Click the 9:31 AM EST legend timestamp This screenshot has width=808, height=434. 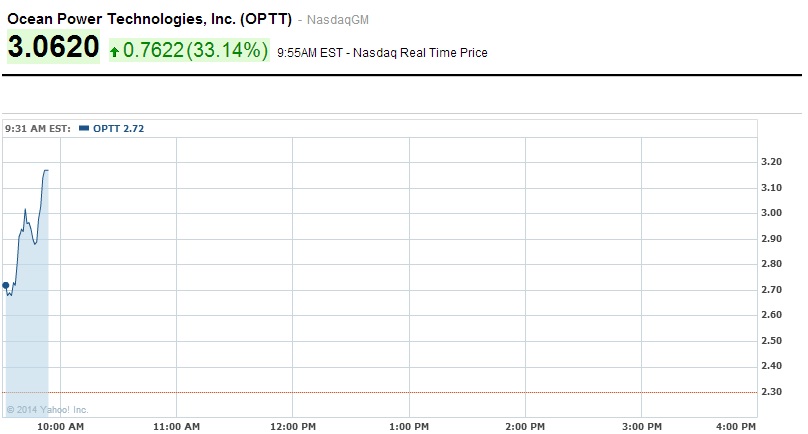[x=38, y=128]
